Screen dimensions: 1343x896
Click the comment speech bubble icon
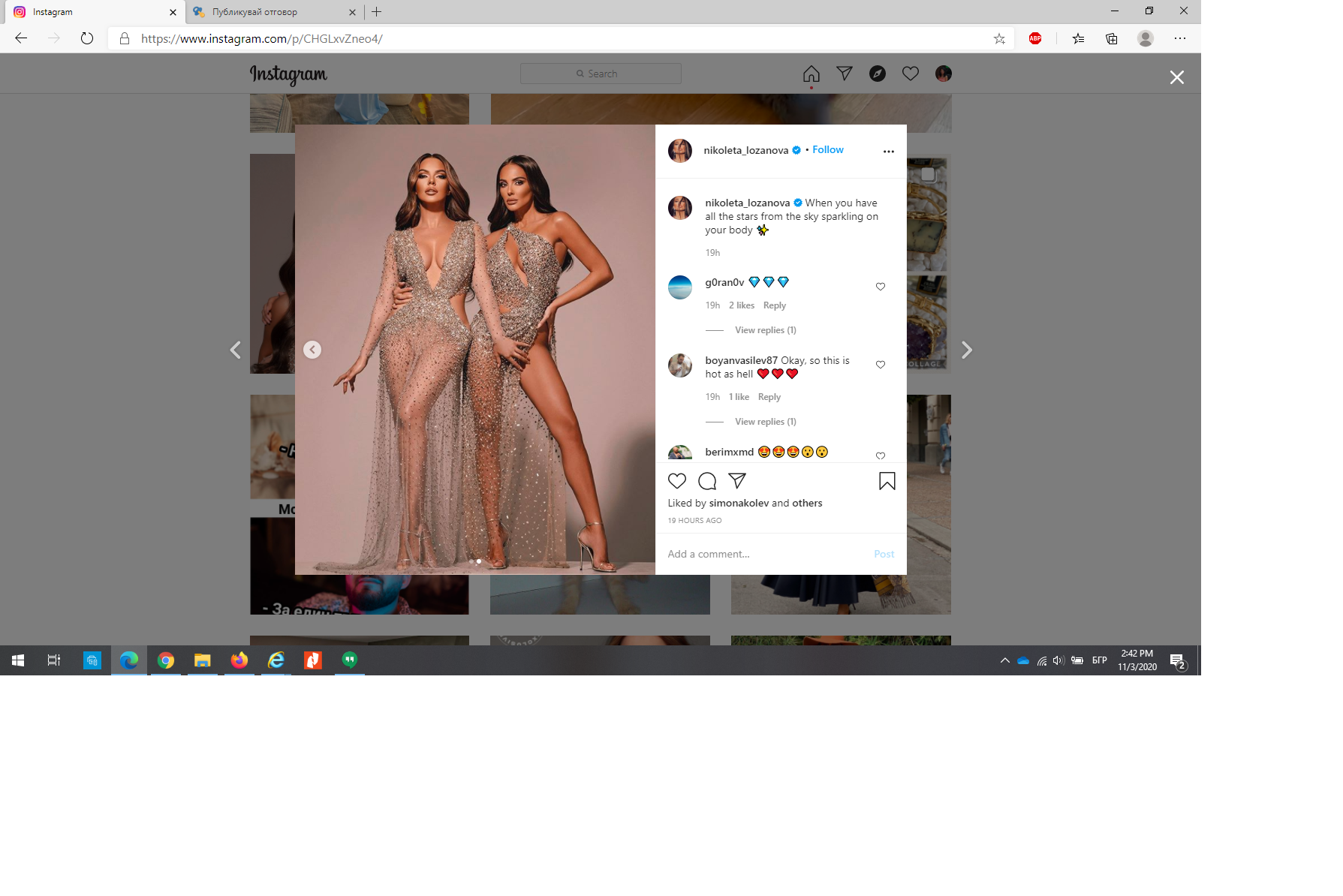[707, 481]
